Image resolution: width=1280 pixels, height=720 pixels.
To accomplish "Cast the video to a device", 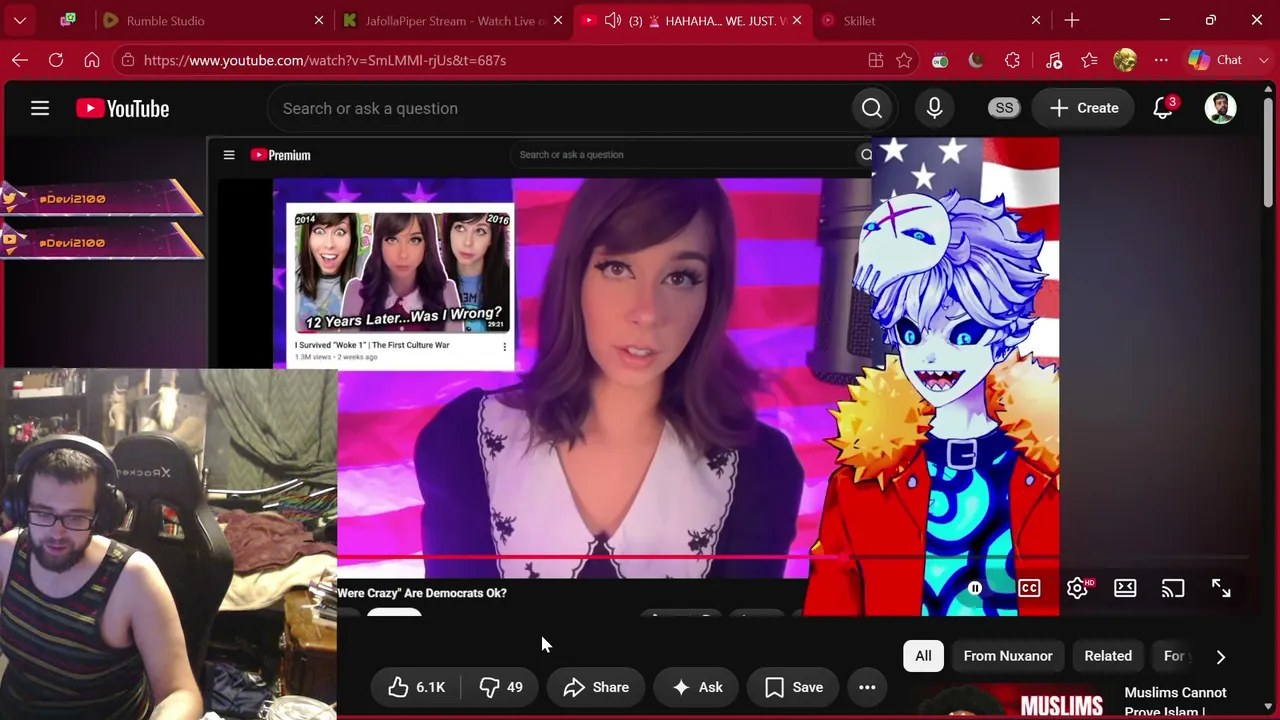I will (1173, 588).
